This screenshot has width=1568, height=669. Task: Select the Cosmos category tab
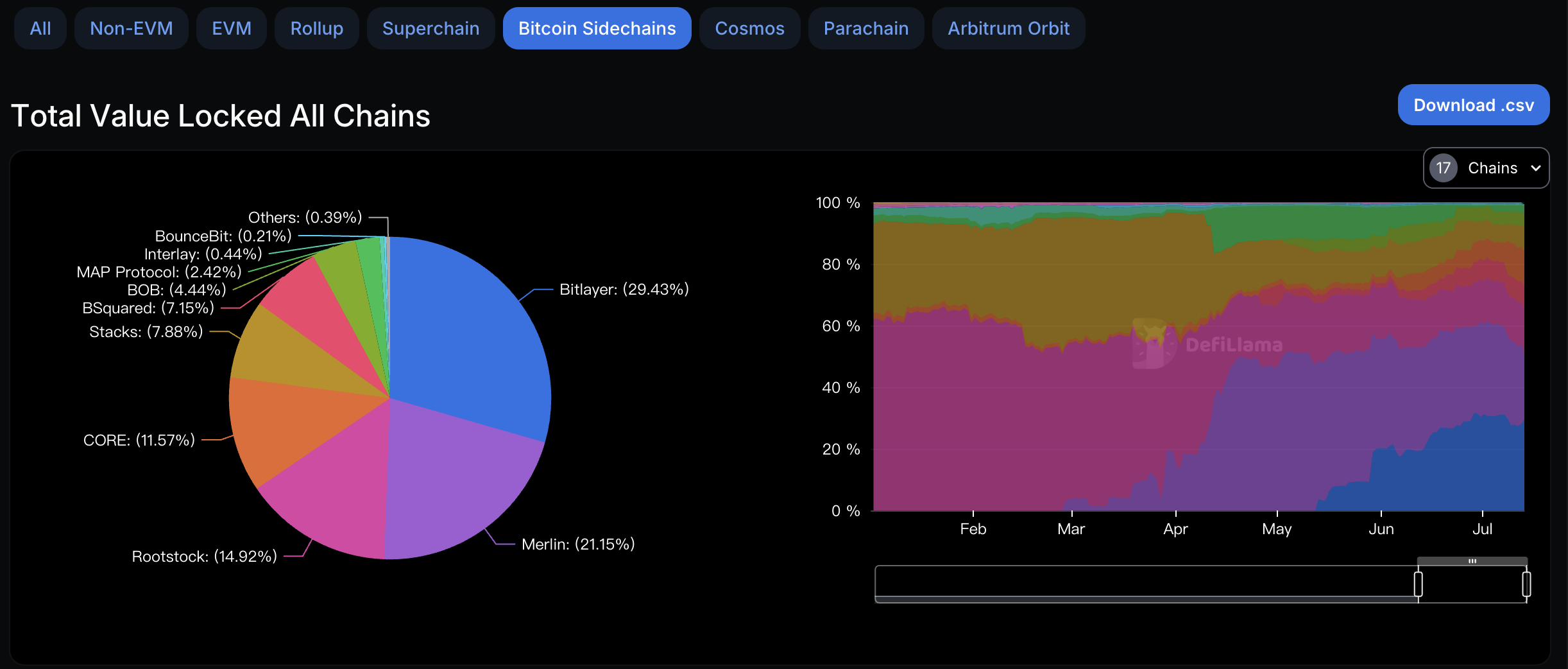point(749,28)
